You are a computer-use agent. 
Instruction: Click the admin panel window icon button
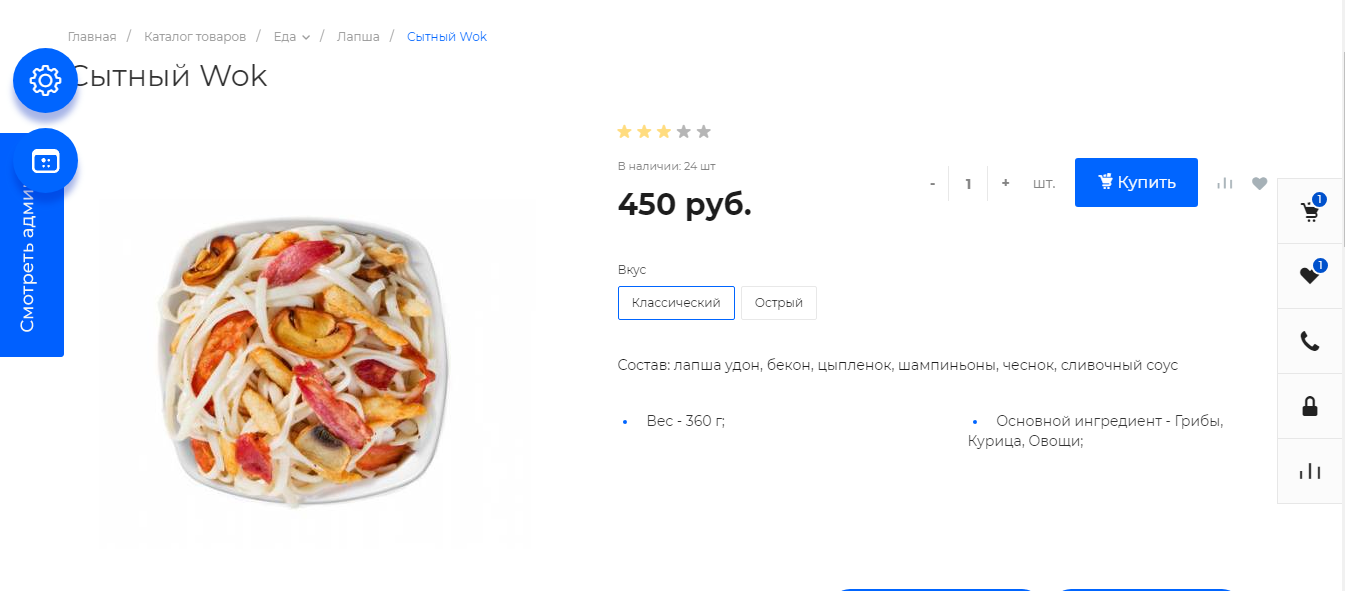coord(45,160)
